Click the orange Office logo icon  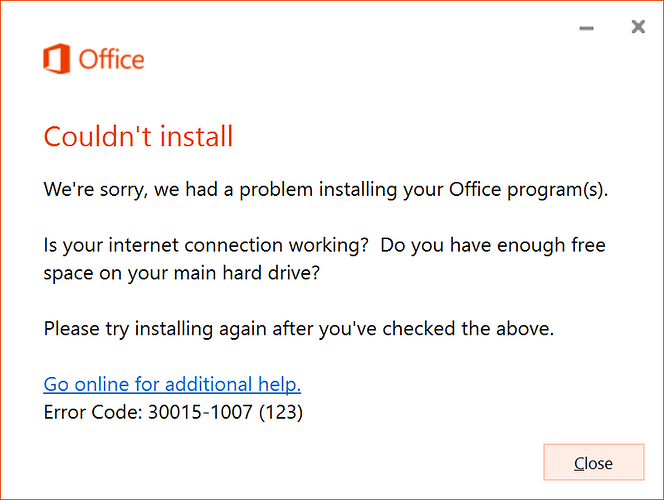coord(60,60)
